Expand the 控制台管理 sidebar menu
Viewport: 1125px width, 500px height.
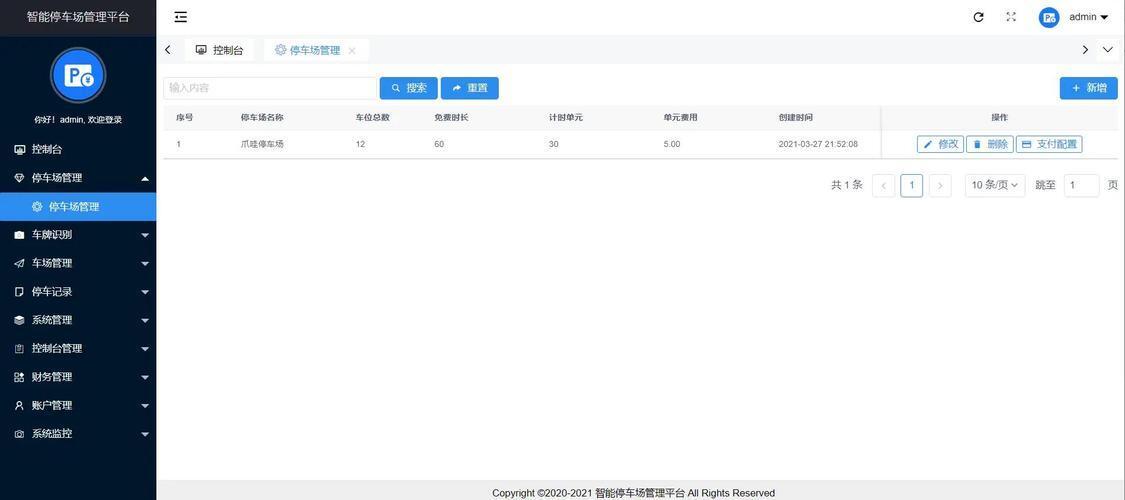pyautogui.click(x=77, y=349)
